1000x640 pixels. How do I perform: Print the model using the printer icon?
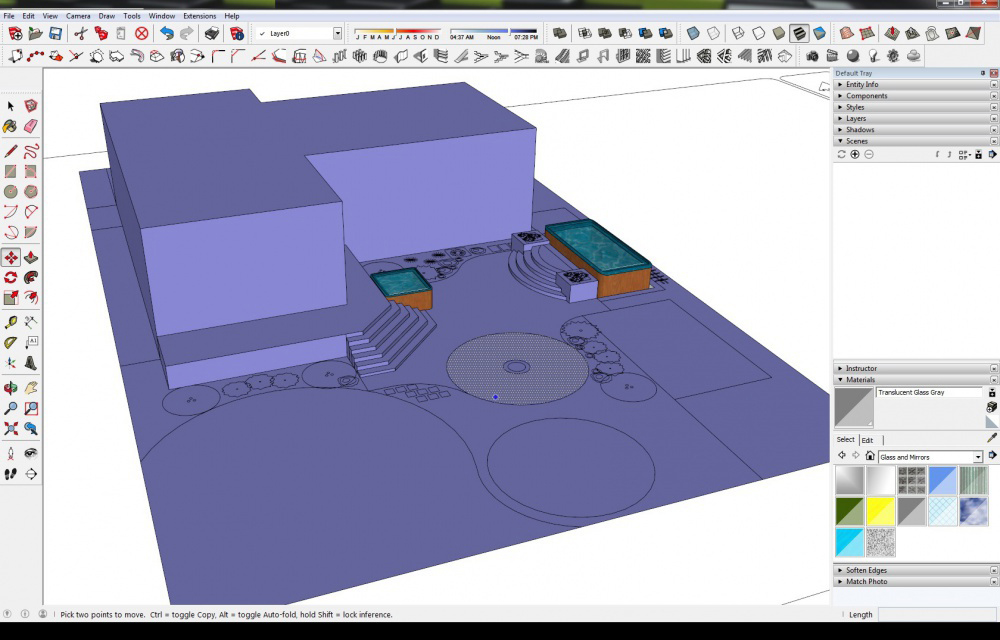coord(212,33)
